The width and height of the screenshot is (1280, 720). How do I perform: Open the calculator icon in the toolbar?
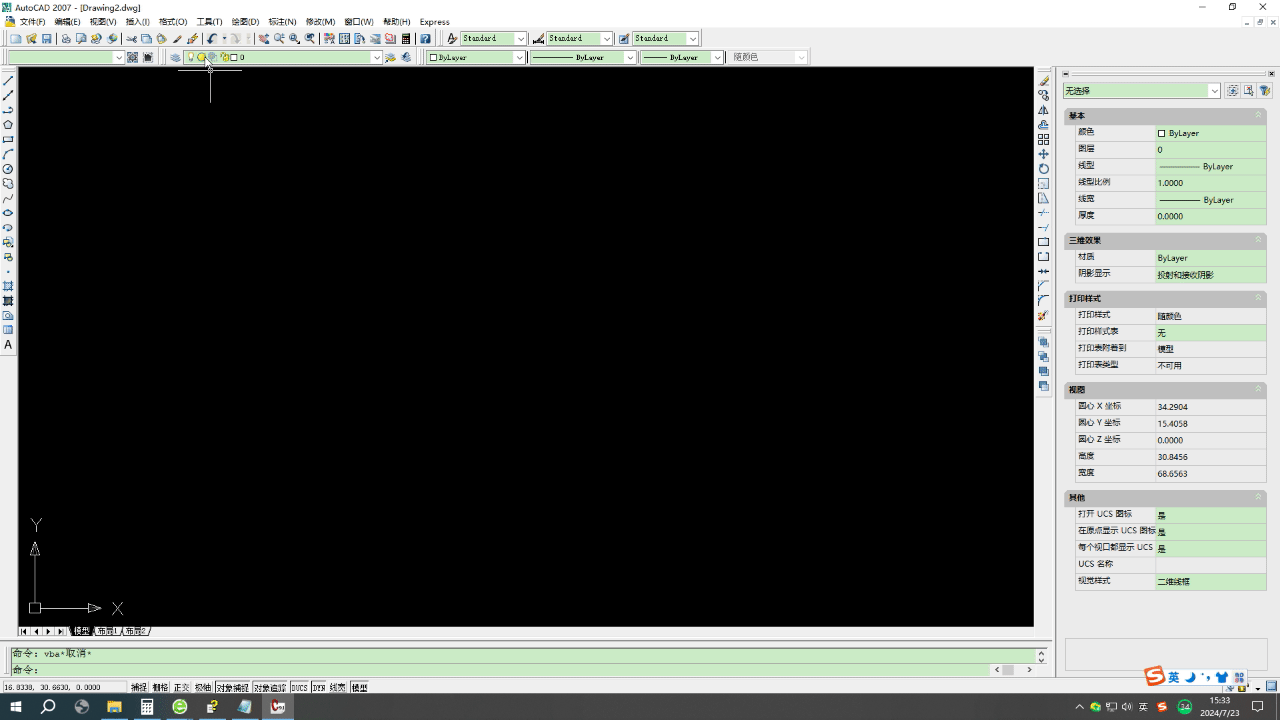tap(406, 39)
